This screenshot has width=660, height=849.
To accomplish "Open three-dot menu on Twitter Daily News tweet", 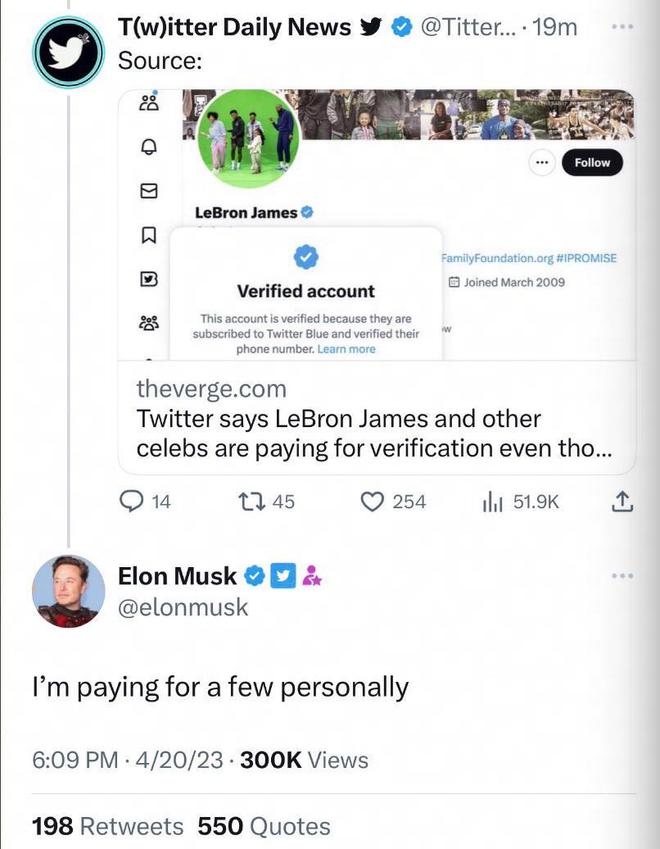I will 623,28.
